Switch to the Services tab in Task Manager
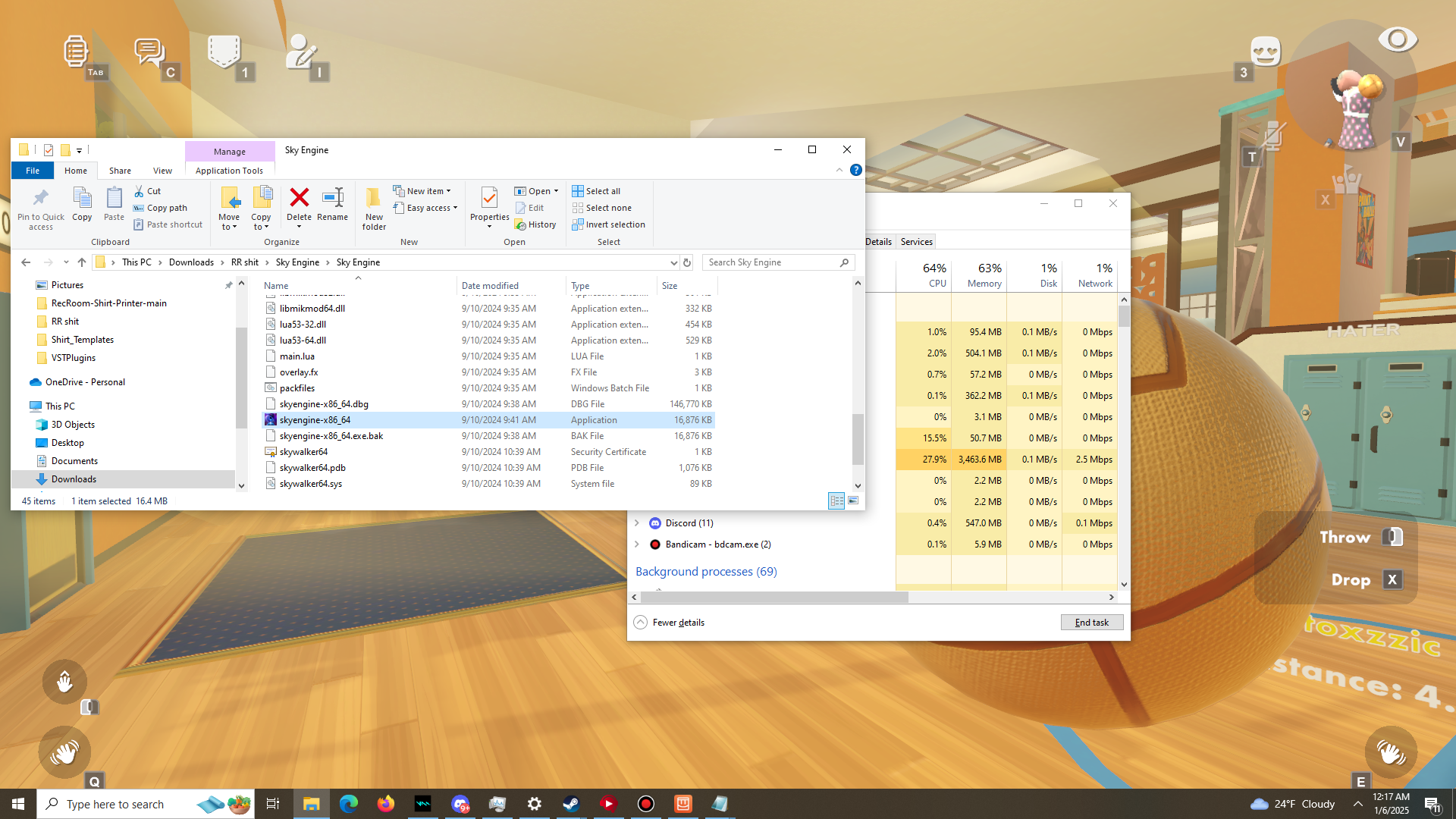Viewport: 1456px width, 819px height. point(916,242)
